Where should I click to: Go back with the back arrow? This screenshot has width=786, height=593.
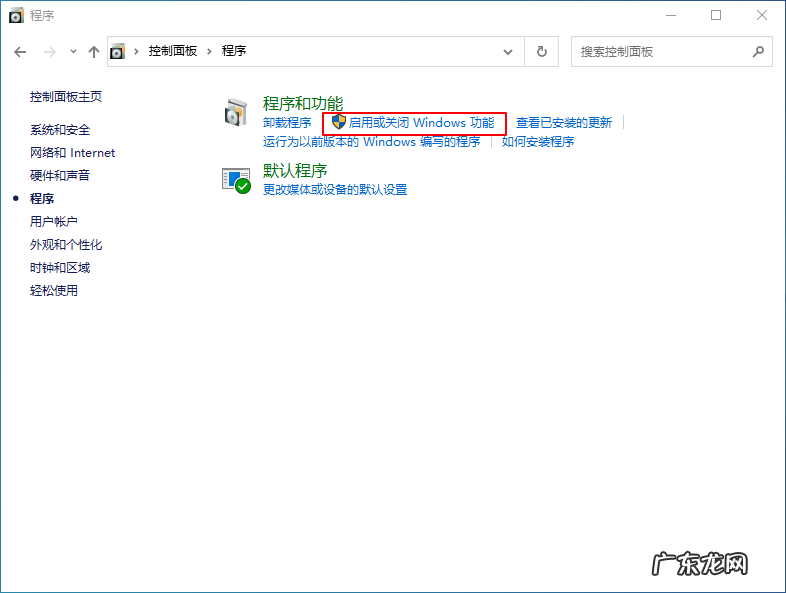pyautogui.click(x=20, y=52)
